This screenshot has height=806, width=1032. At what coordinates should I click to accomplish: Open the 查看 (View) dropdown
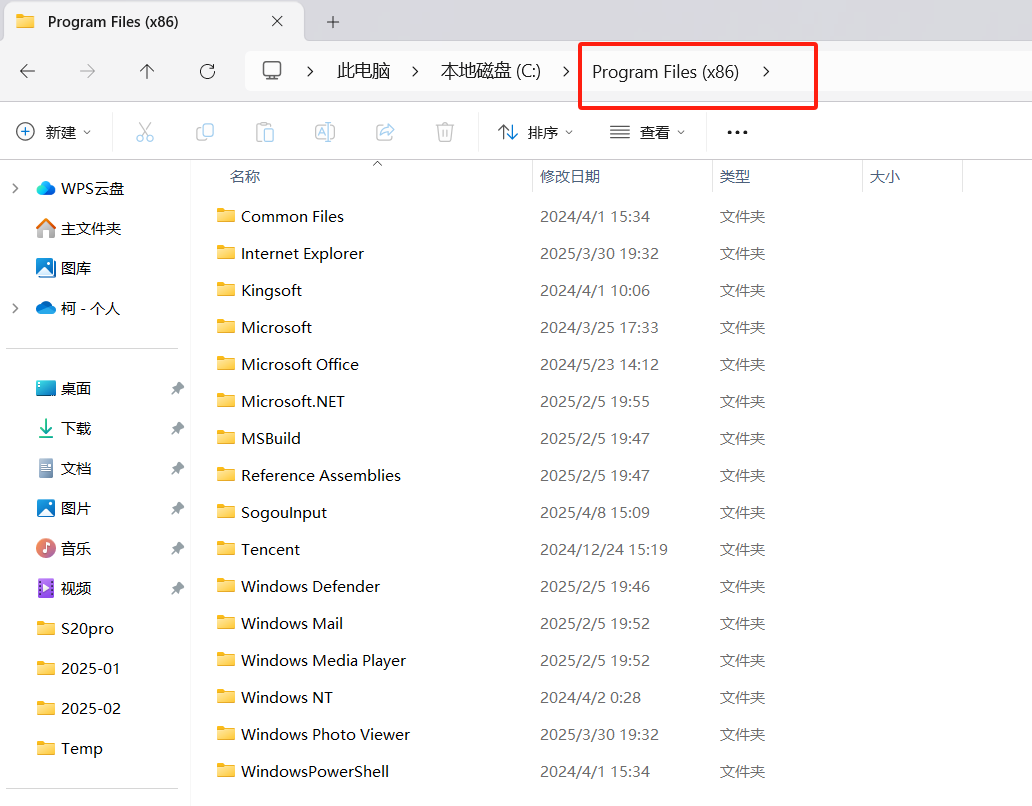coord(647,132)
